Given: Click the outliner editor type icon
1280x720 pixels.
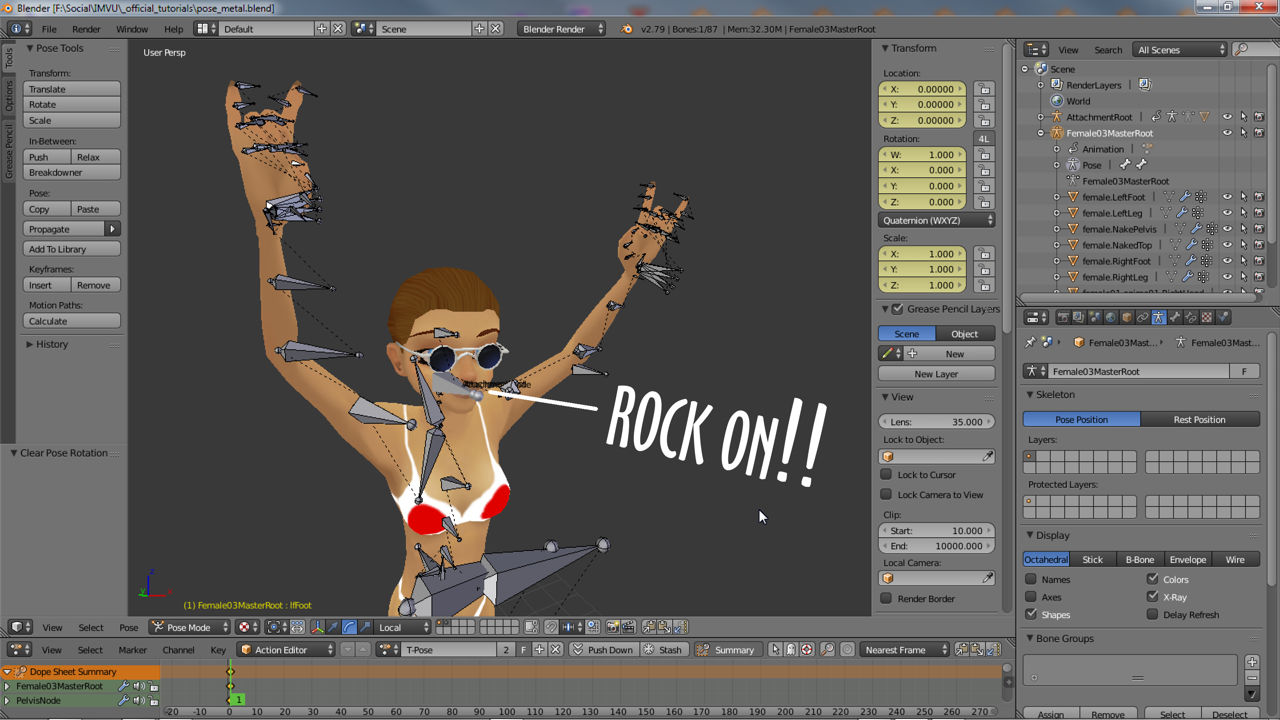Looking at the screenshot, I should click(x=1036, y=49).
